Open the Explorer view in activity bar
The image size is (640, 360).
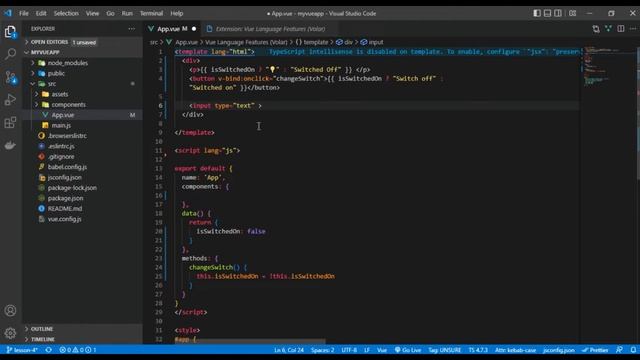pyautogui.click(x=10, y=32)
